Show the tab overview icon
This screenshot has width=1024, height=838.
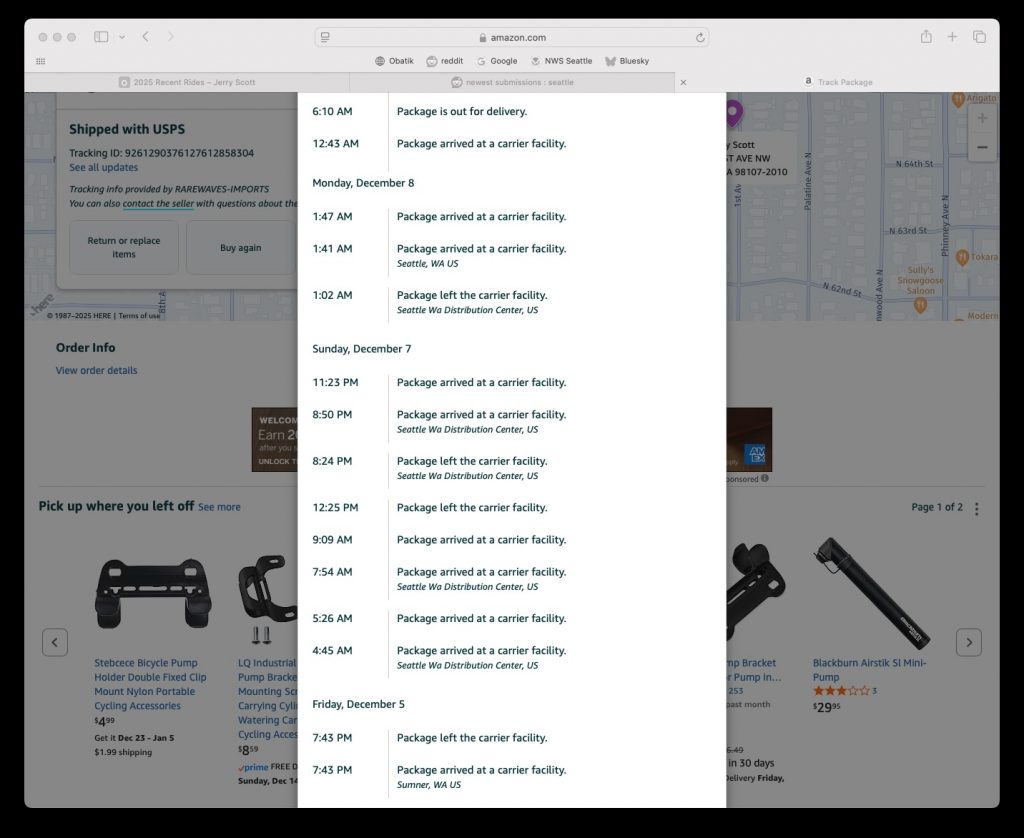pos(979,37)
